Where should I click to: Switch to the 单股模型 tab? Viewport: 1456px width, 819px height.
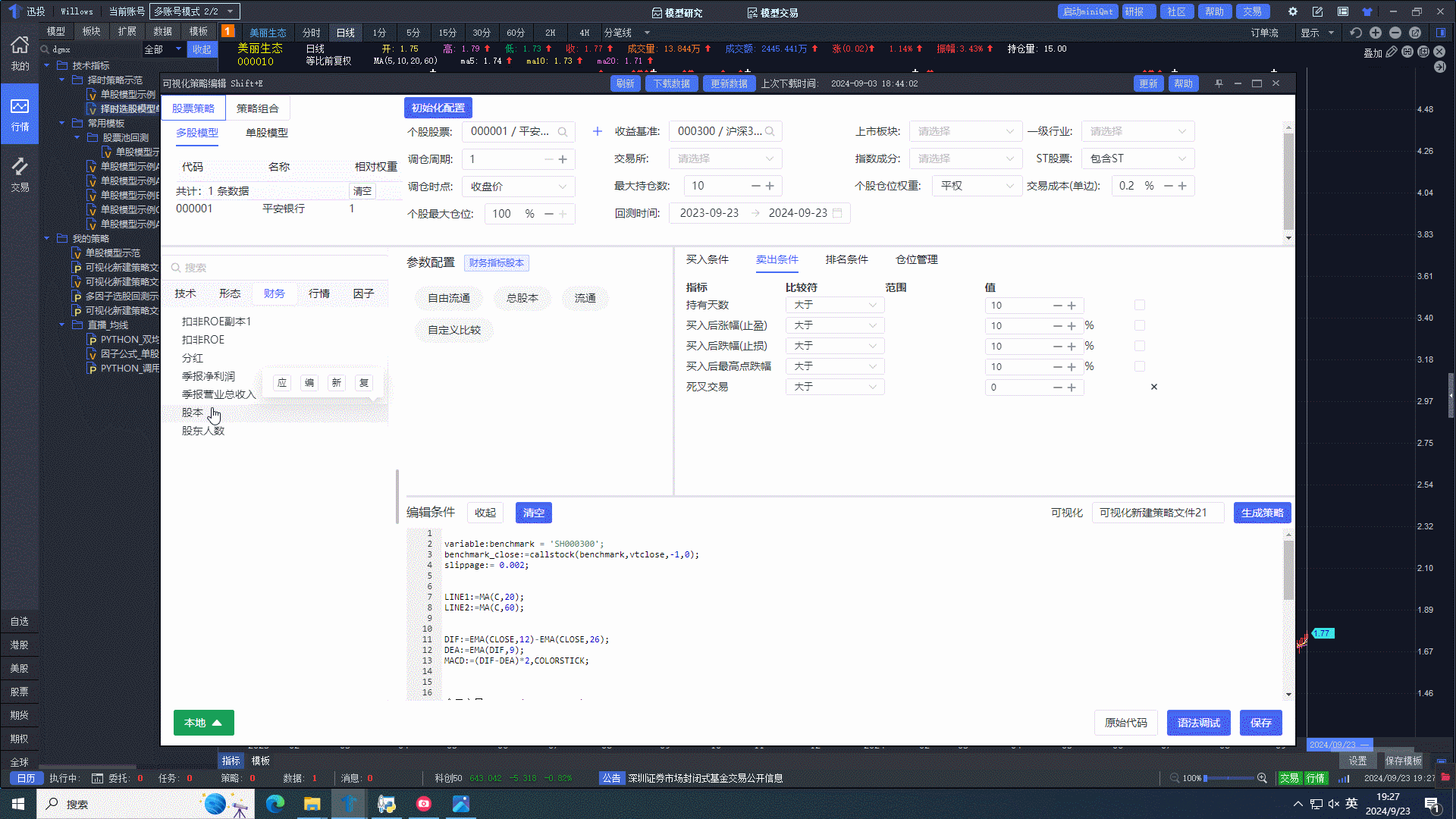point(267,133)
